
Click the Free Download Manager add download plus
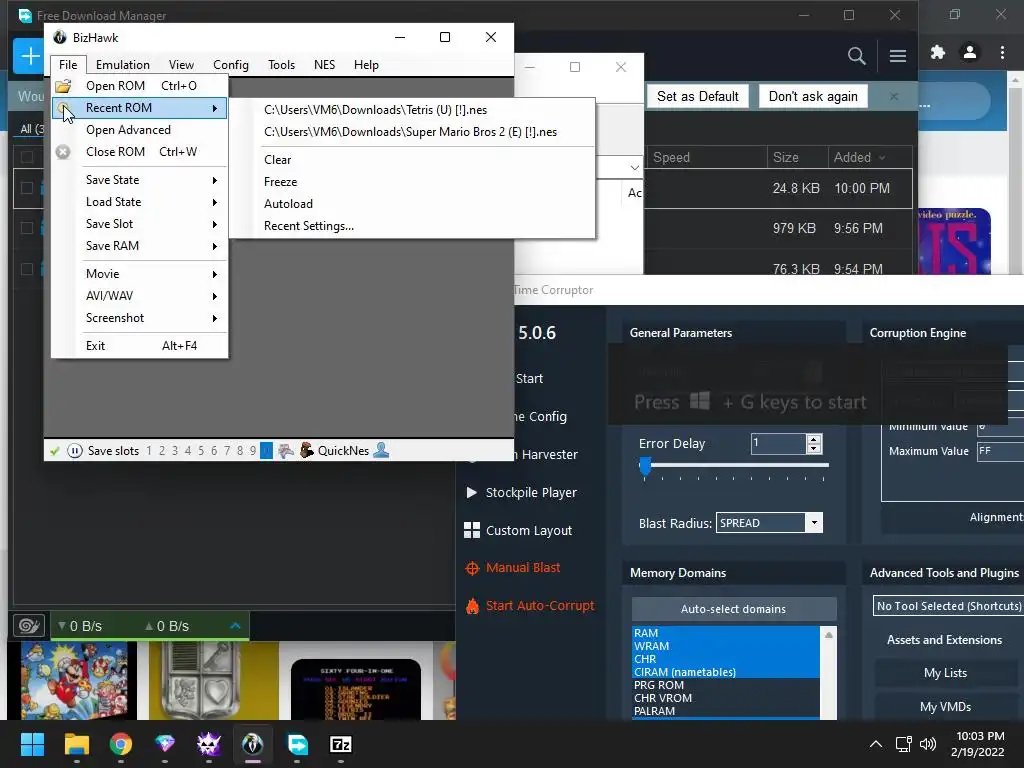click(30, 56)
